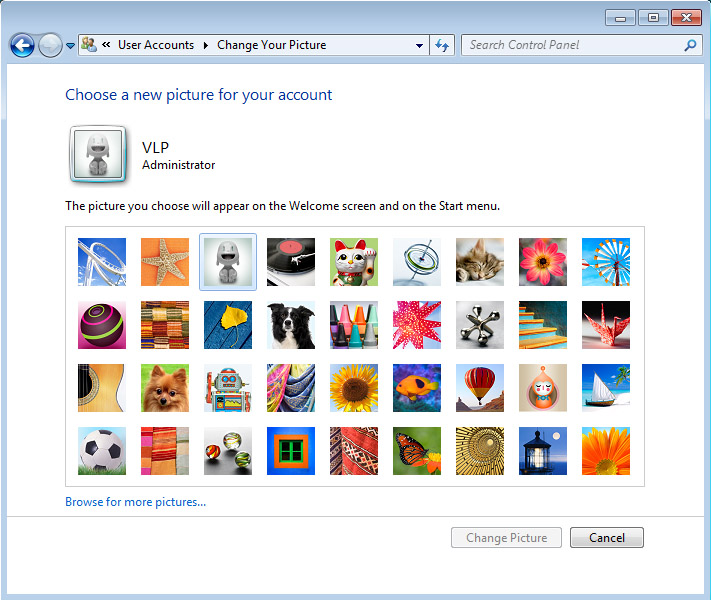Select the sailboat on beach picture
Screen dimensions: 711x600
pyautogui.click(x=606, y=388)
